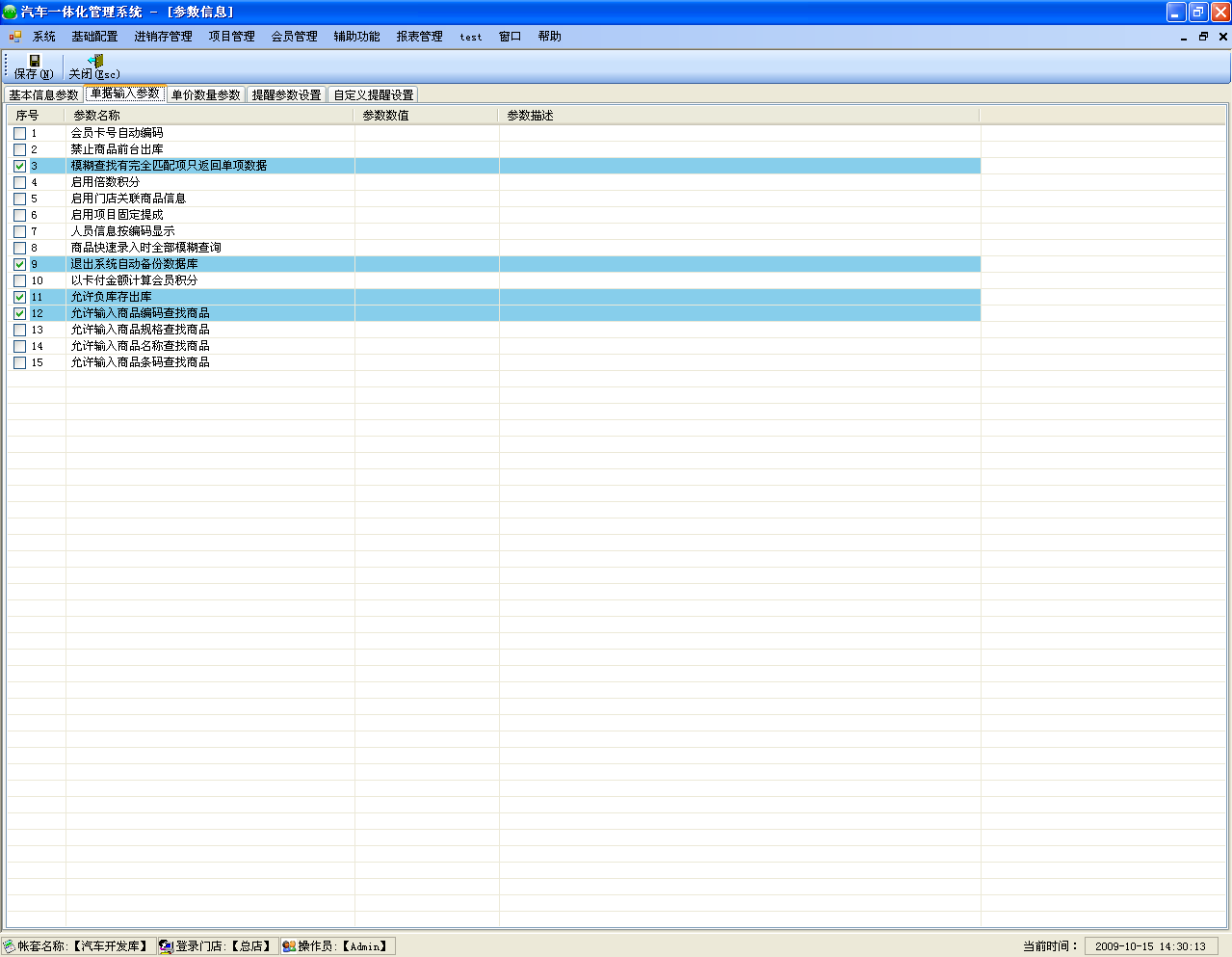Switch to 单价数量参数 tab
Viewport: 1232px width, 957px height.
tap(206, 94)
